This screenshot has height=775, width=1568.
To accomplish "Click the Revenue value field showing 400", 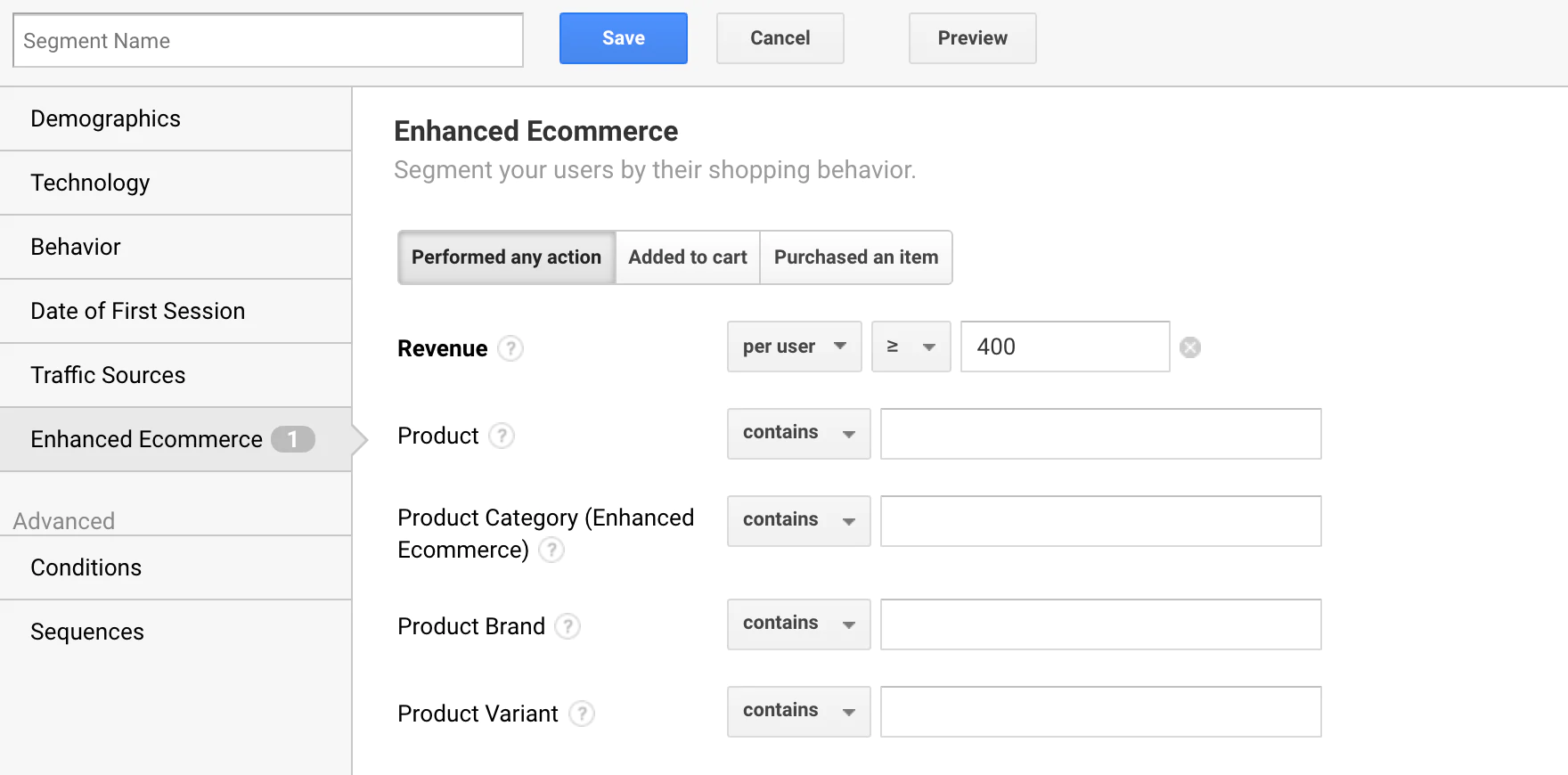I will (1066, 347).
